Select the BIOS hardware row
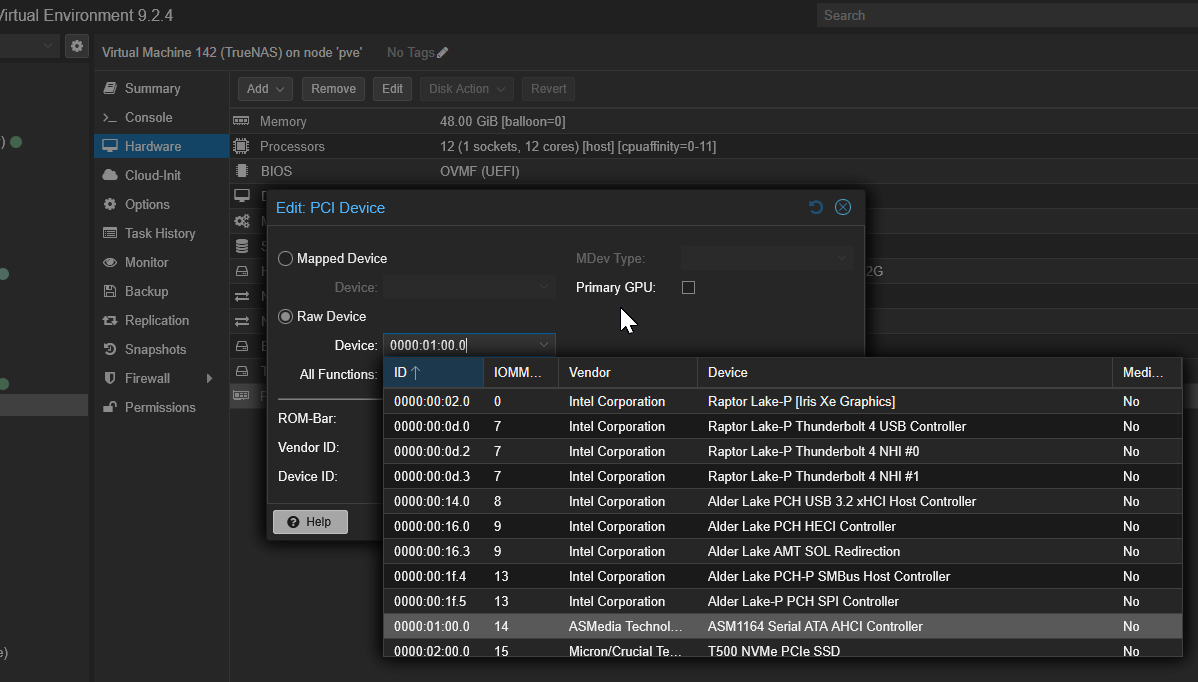1198x682 pixels. [x=714, y=172]
